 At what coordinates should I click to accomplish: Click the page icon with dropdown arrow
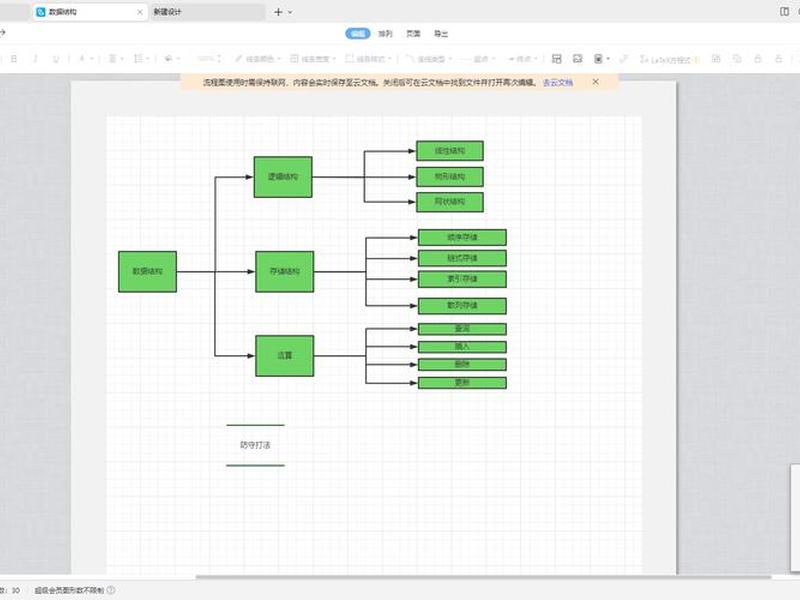coord(602,59)
